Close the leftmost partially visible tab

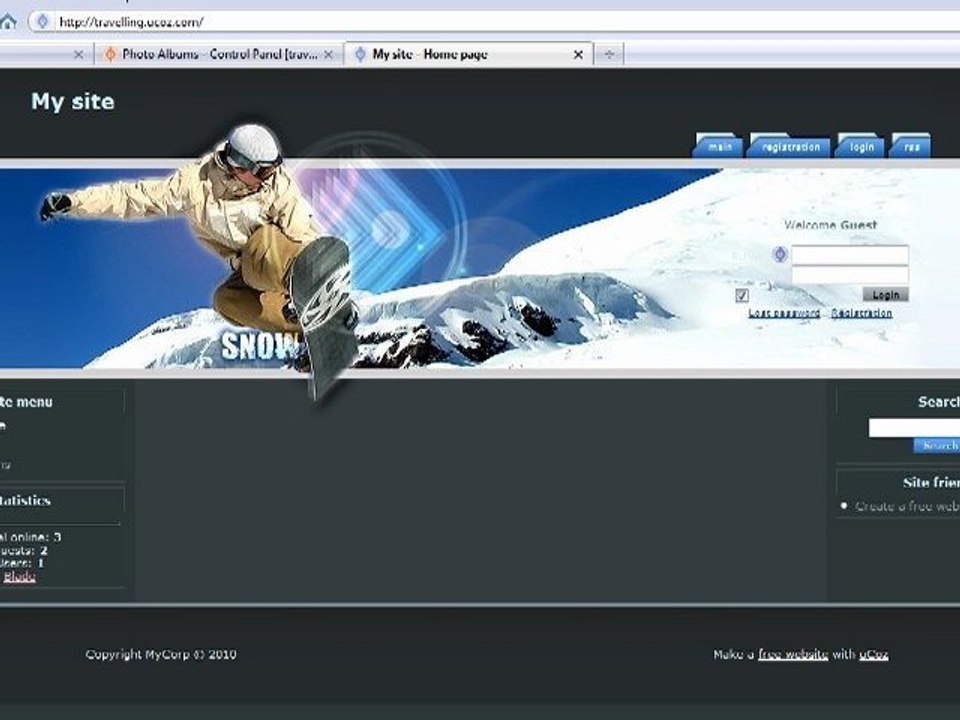78,54
